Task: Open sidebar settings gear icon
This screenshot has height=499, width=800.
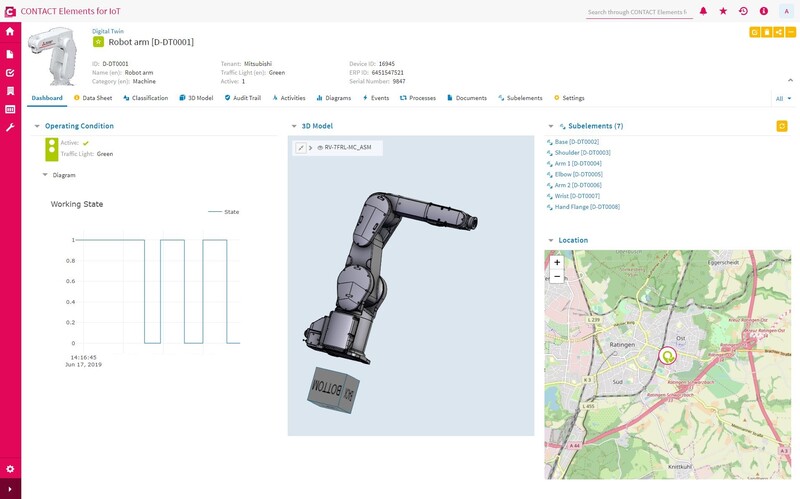Action: coord(10,469)
